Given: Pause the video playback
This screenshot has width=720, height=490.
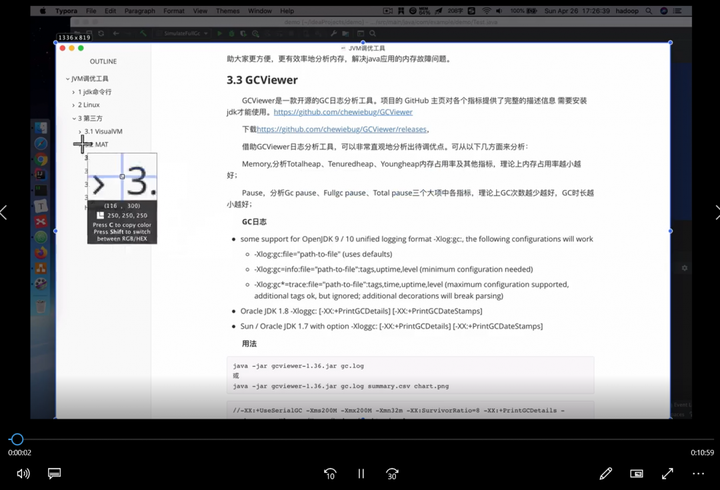Looking at the screenshot, I should [361, 473].
